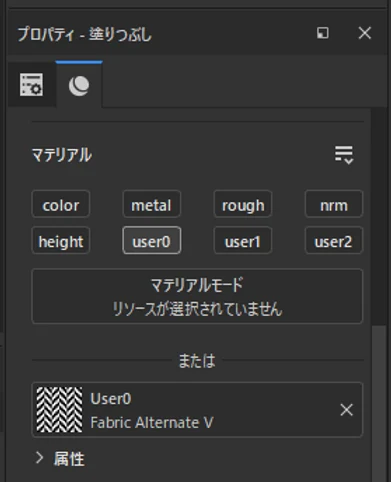Open the general properties settings tab
The height and width of the screenshot is (482, 391).
click(31, 85)
